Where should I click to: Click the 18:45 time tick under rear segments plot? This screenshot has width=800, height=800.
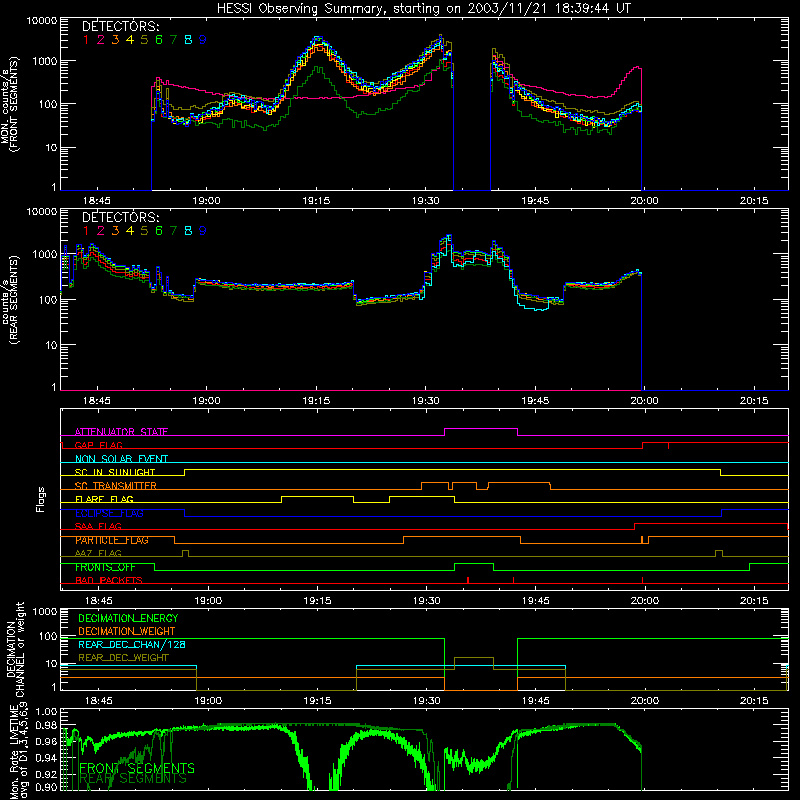97,401
